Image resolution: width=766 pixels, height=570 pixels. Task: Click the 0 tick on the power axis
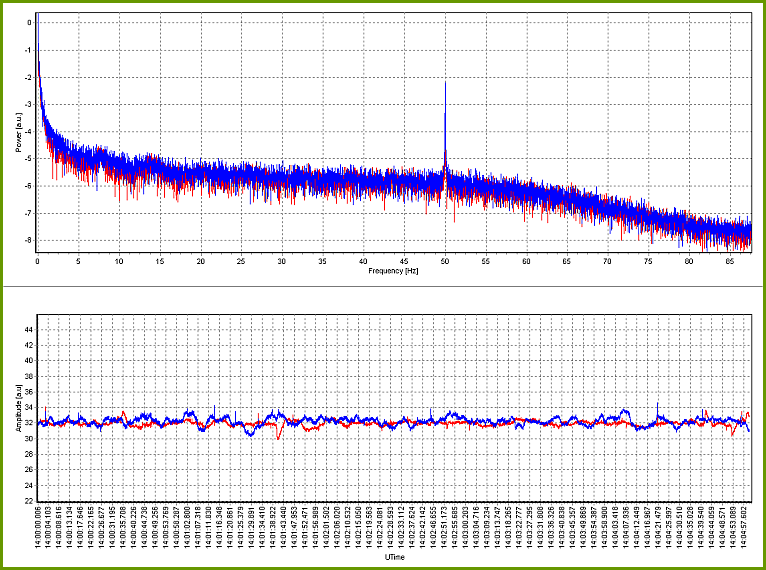[x=30, y=22]
